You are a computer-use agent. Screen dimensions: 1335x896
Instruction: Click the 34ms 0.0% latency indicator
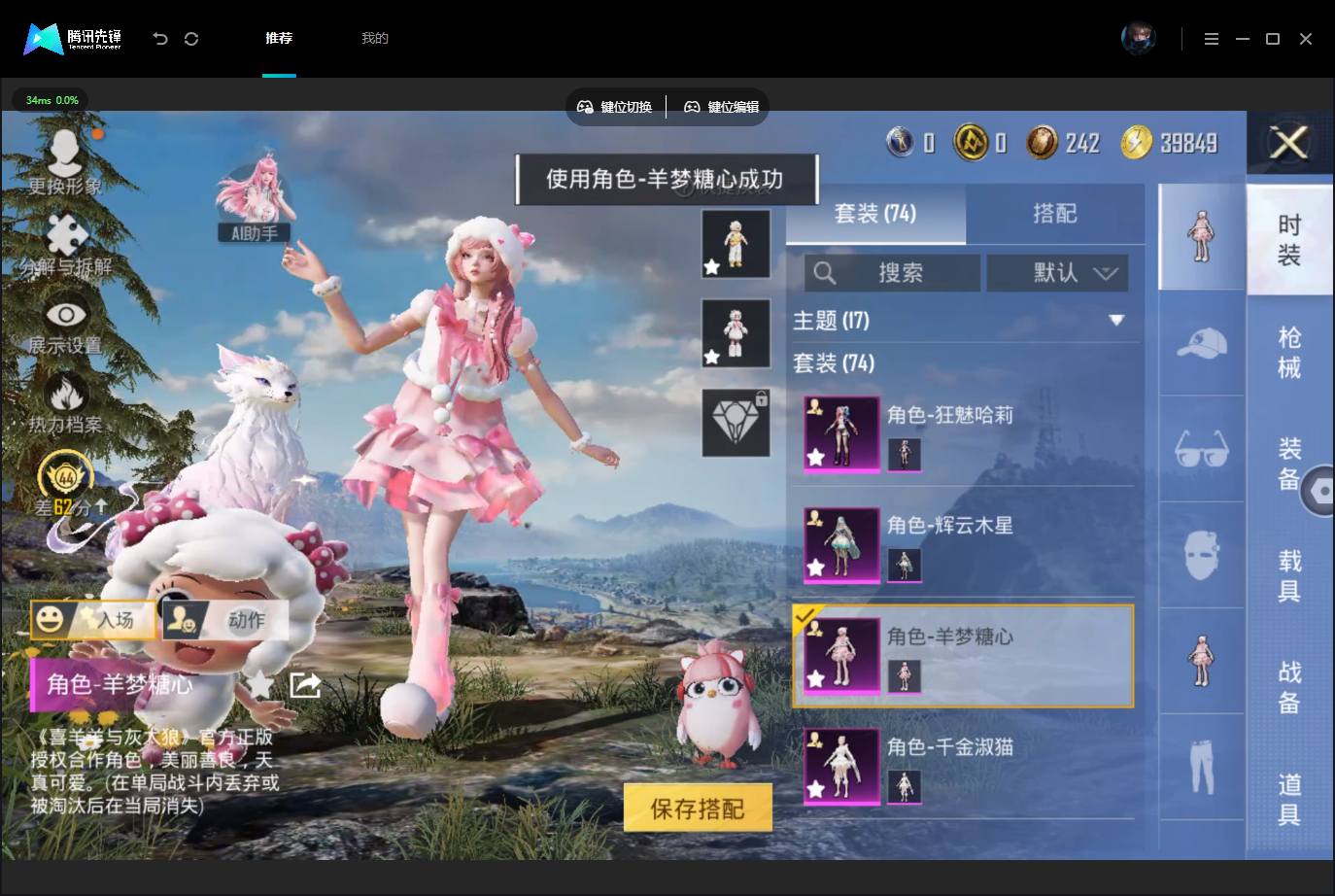pos(51,100)
